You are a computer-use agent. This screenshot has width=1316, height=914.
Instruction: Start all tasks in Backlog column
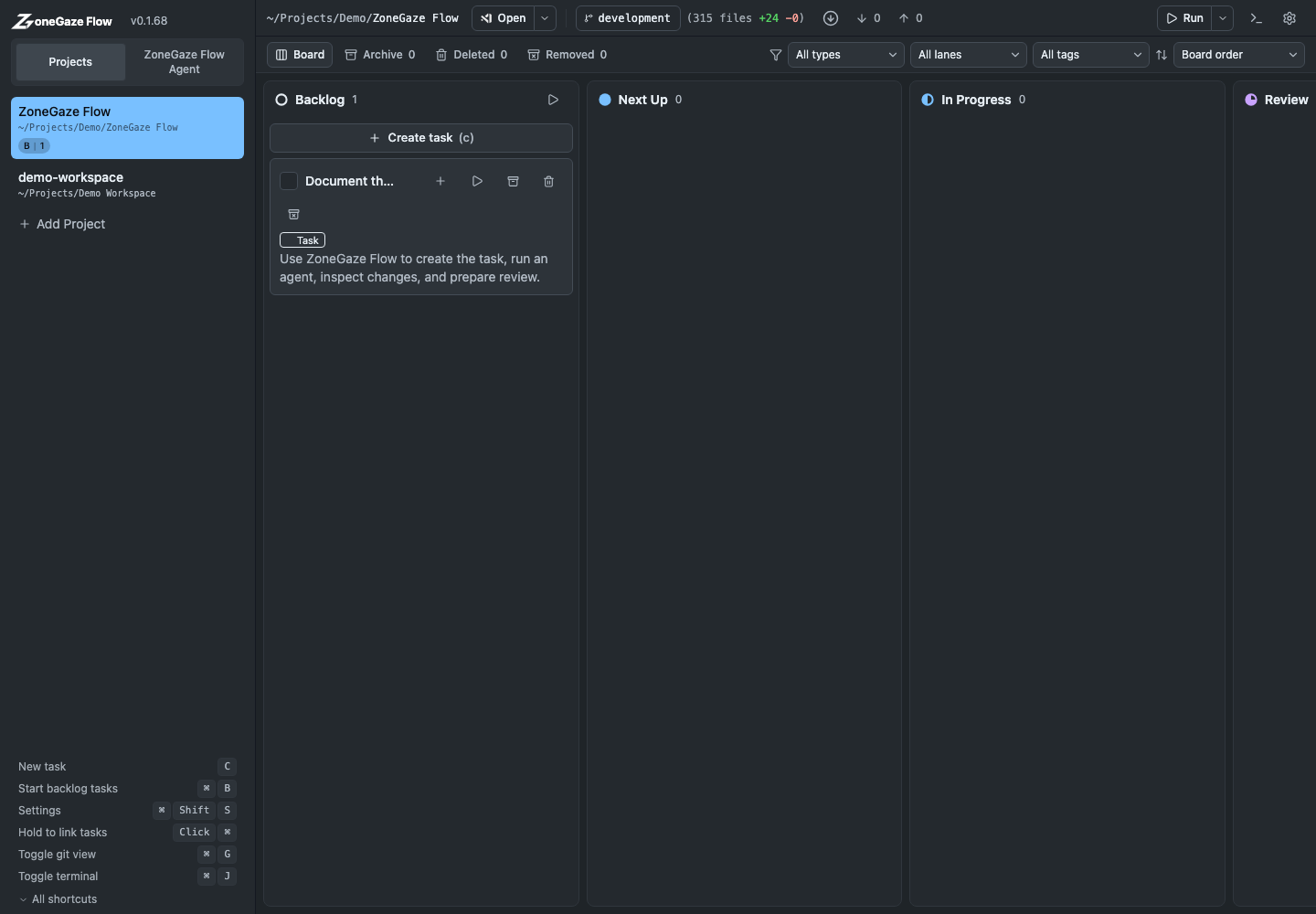pos(553,100)
